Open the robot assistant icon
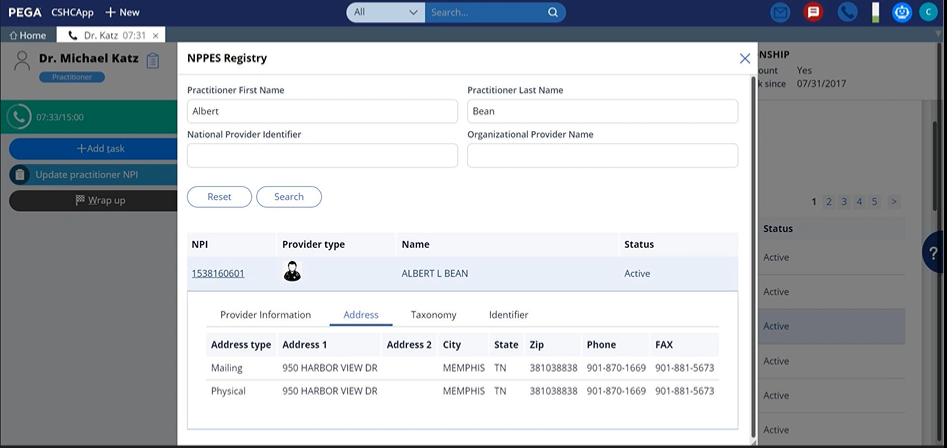947x448 pixels. (902, 12)
